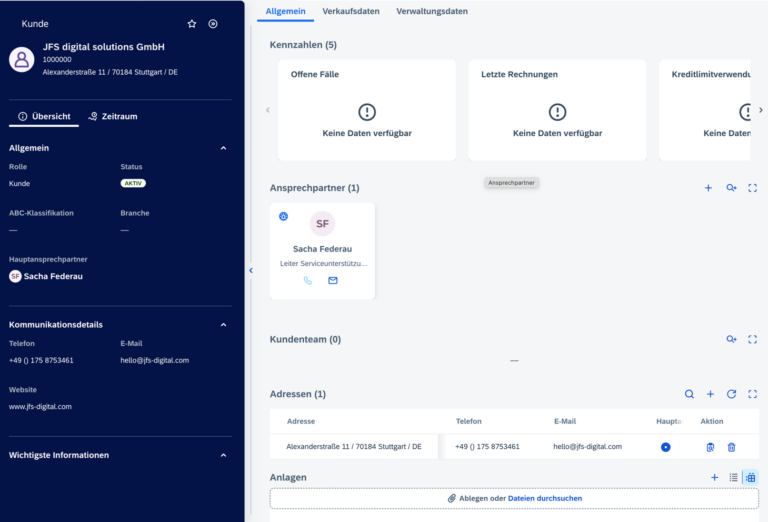Send email to Sacha Federau via envelope icon

pyautogui.click(x=333, y=280)
